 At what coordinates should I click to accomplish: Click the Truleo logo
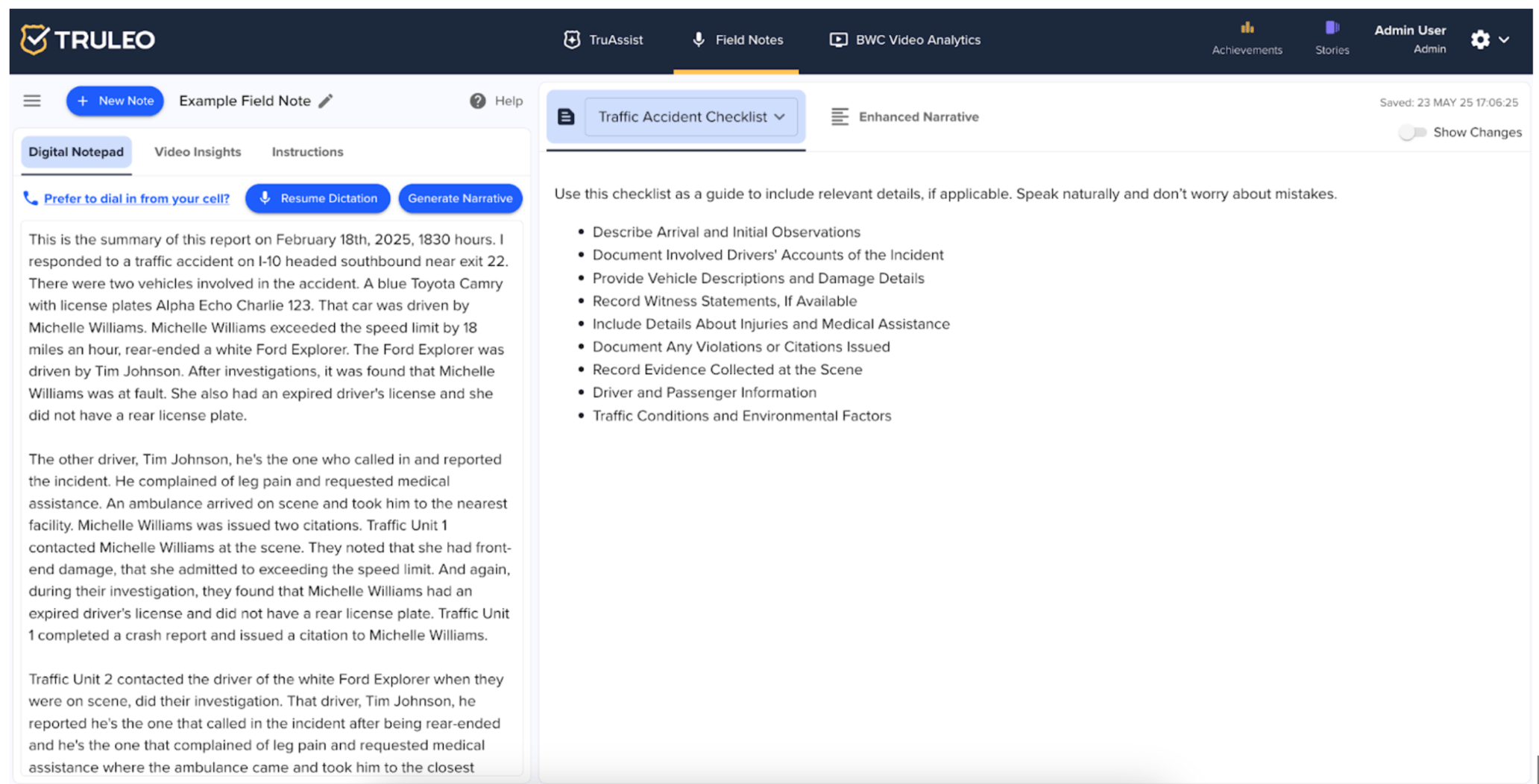point(87,39)
